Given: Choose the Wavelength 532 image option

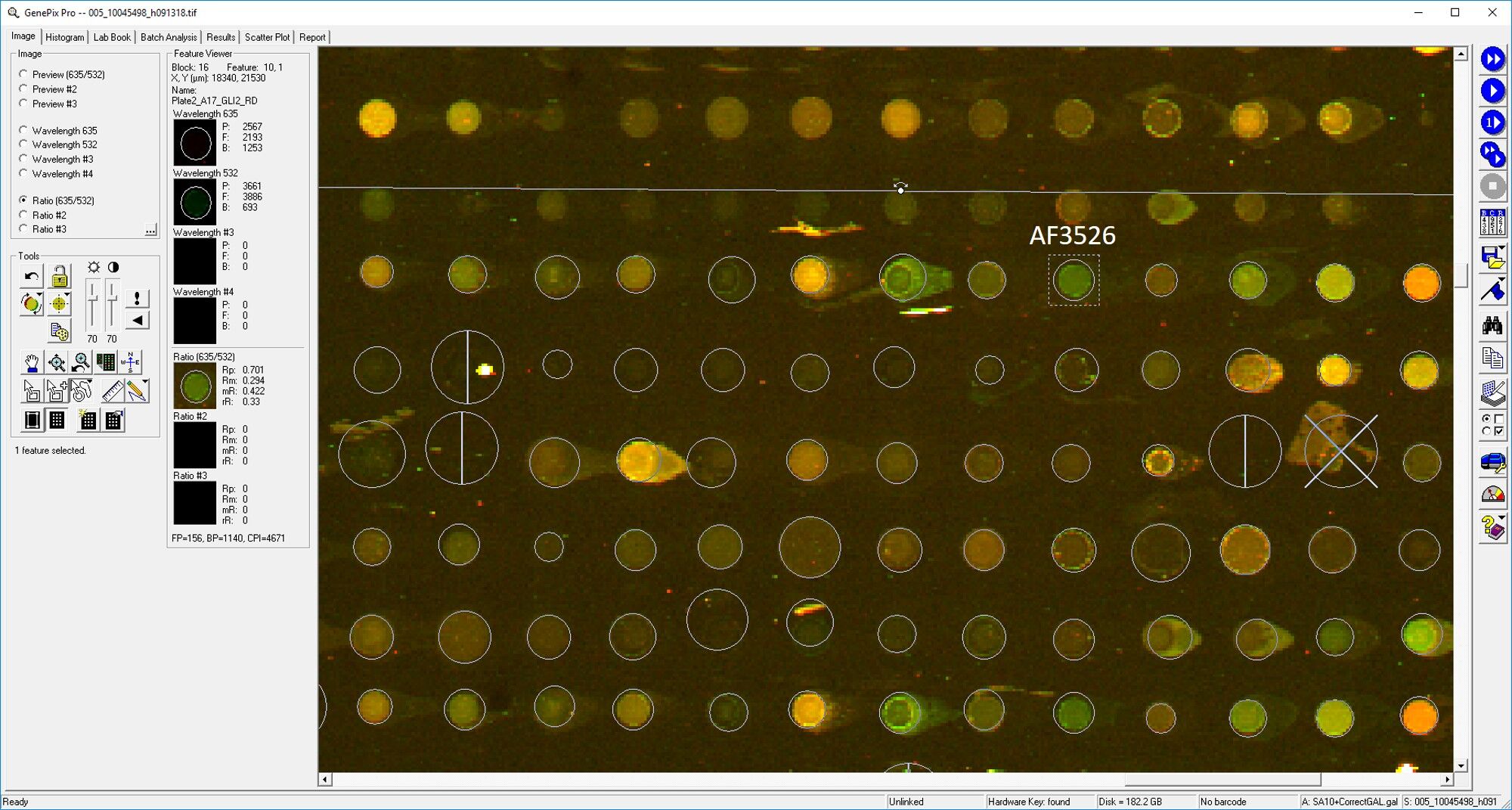Looking at the screenshot, I should pos(23,144).
